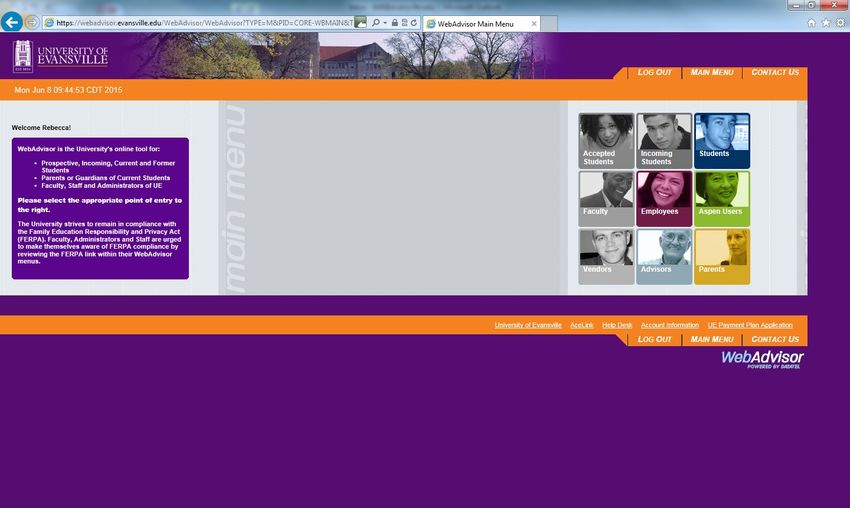This screenshot has width=850, height=508.
Task: Click the URL address field
Action: [205, 23]
